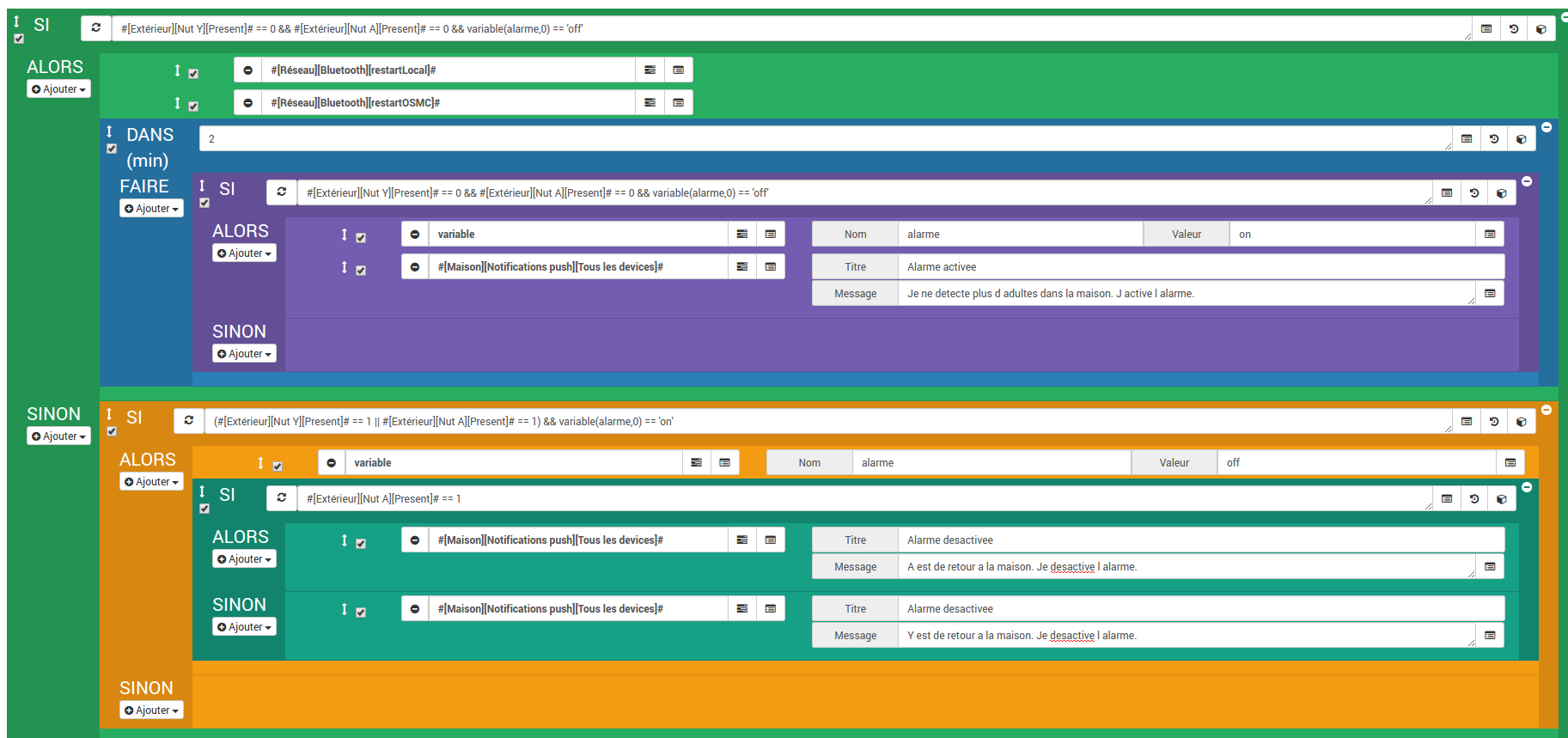Click move handle of the teal SI block

(203, 491)
